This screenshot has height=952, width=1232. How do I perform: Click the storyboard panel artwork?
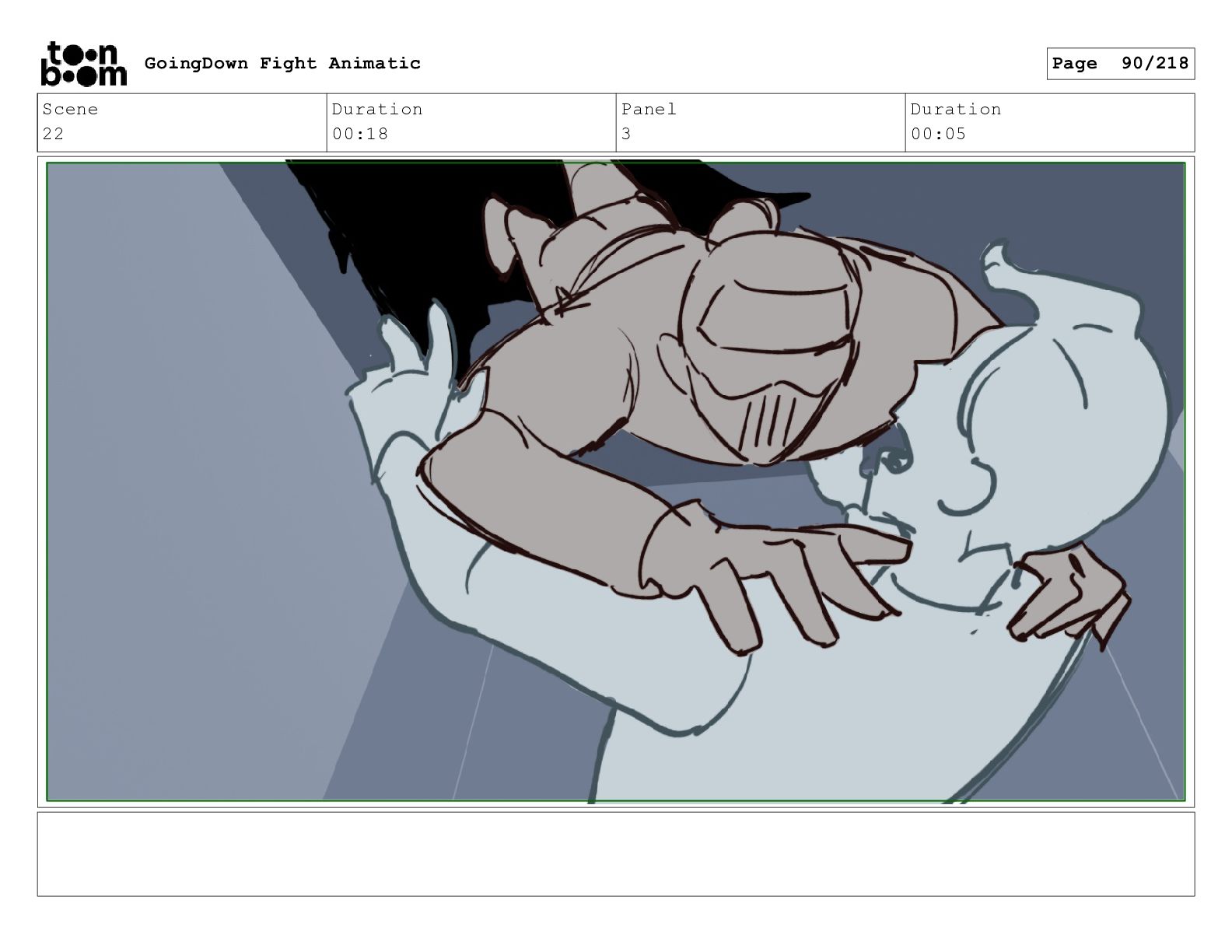616,481
